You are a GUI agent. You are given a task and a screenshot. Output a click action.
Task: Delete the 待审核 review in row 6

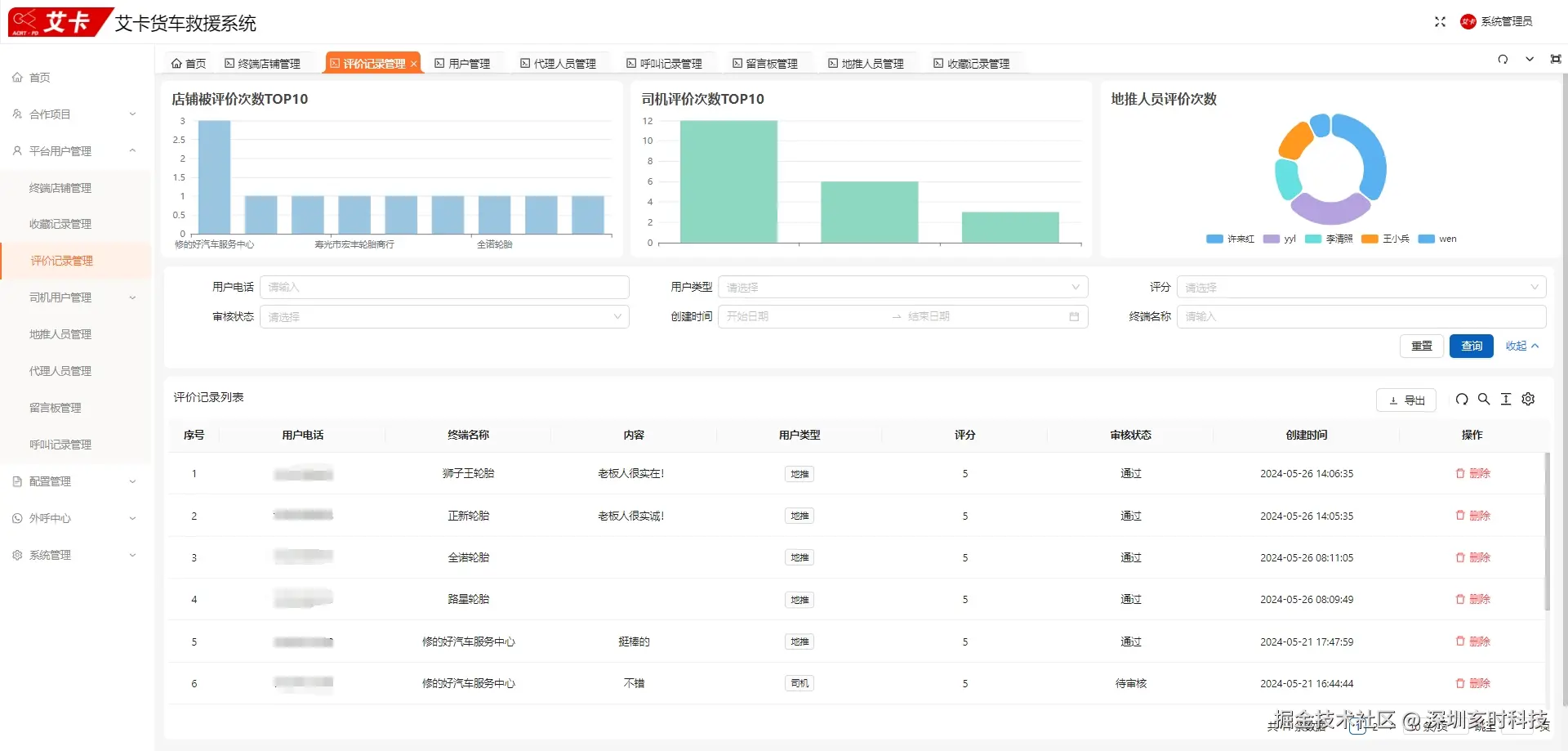(x=1472, y=683)
